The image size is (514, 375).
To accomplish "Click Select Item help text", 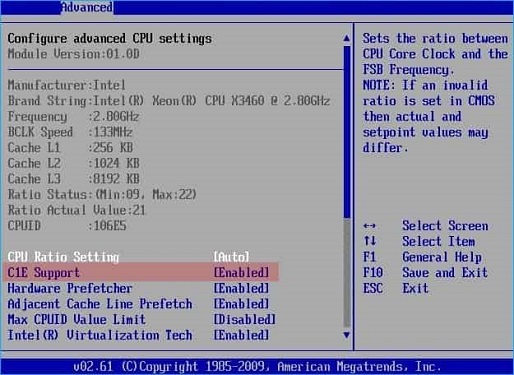I will click(x=439, y=241).
